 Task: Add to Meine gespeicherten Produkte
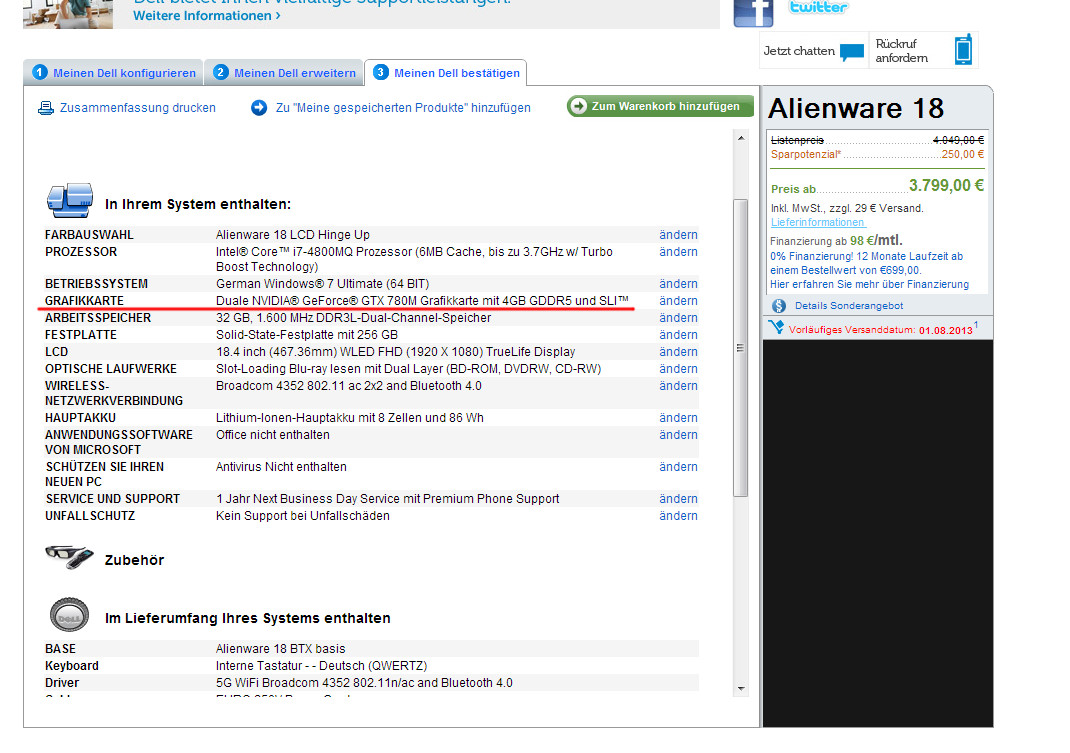(x=403, y=108)
